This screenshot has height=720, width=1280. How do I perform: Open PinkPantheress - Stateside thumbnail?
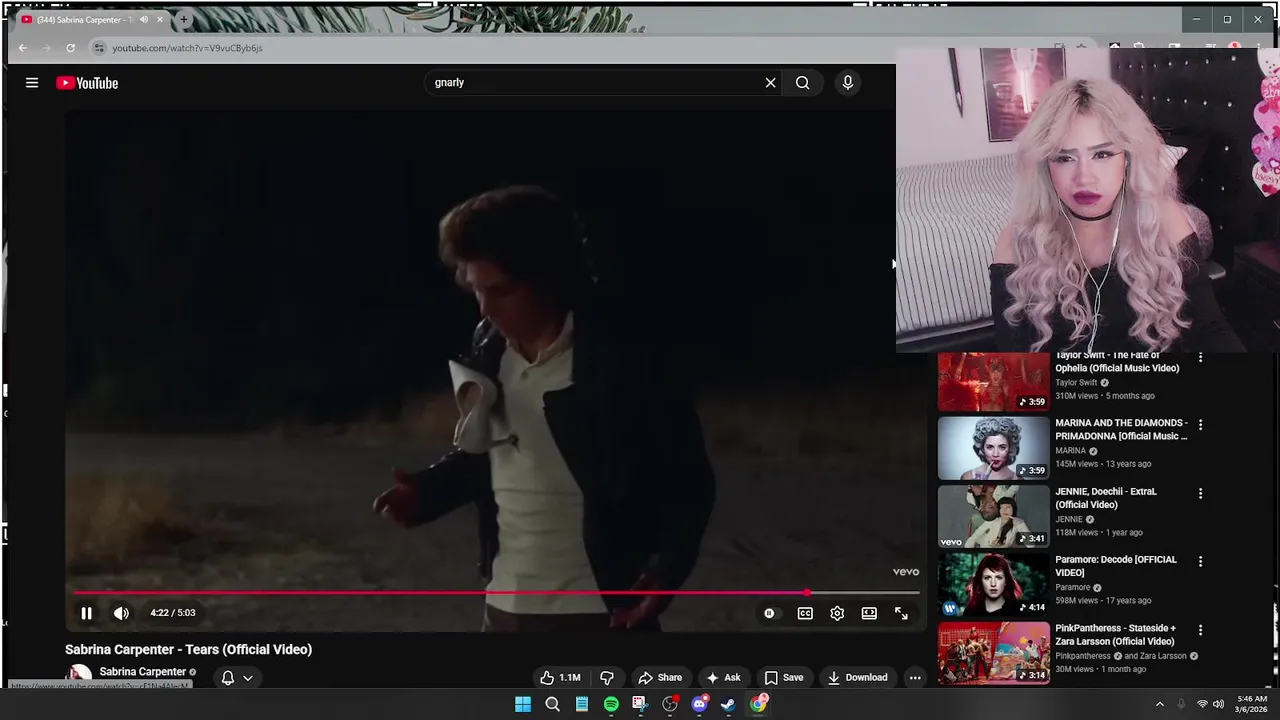click(993, 653)
